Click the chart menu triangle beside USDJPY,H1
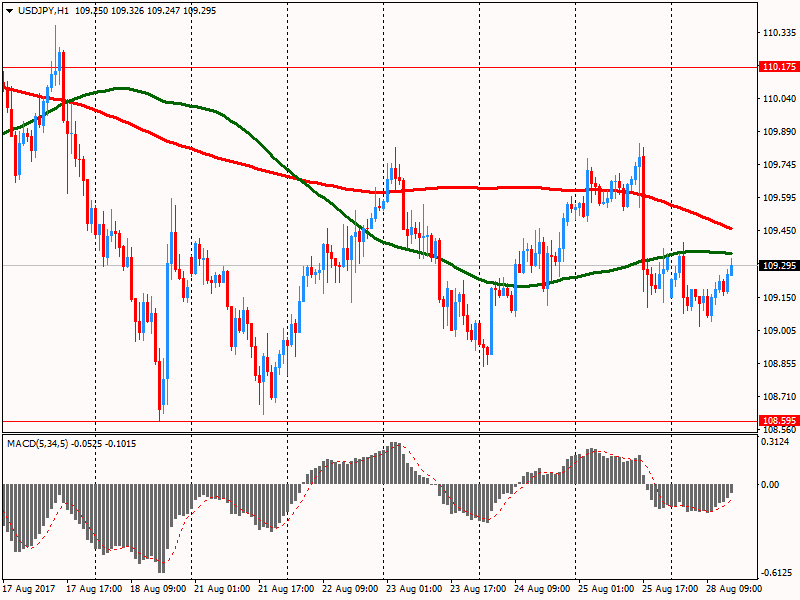The width and height of the screenshot is (800, 600). point(10,11)
